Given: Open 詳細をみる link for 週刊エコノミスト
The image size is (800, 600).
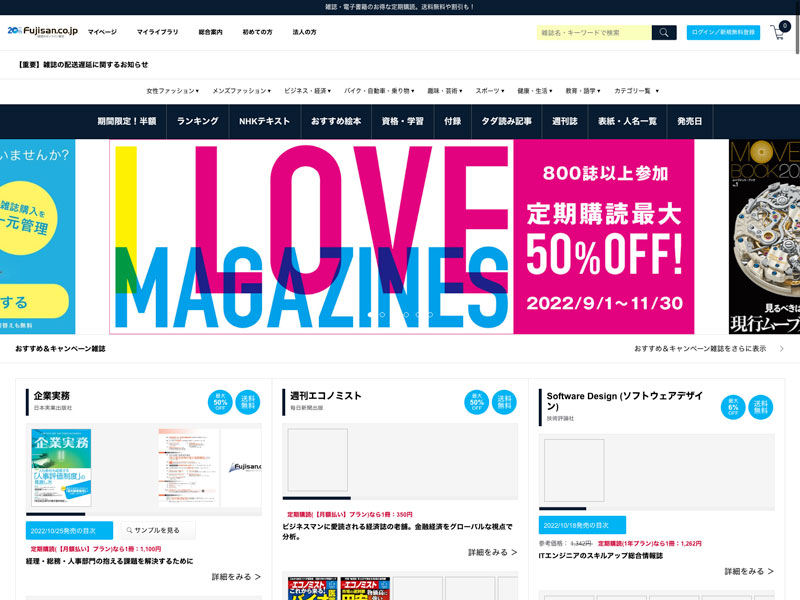Looking at the screenshot, I should (x=492, y=552).
